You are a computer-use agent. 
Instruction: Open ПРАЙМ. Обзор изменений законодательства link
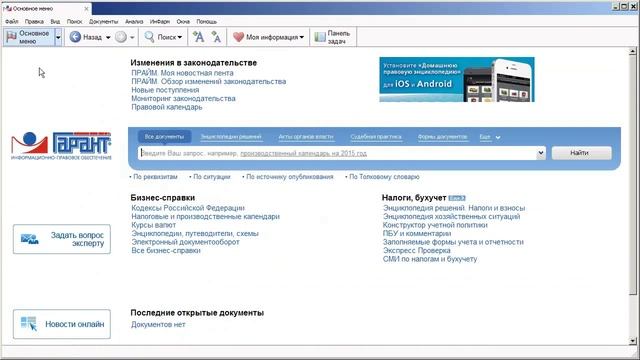(x=209, y=82)
